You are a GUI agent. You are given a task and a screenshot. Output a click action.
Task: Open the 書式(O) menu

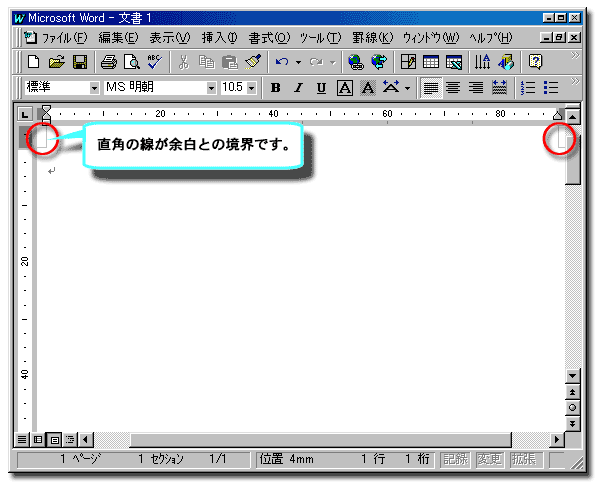pyautogui.click(x=269, y=38)
